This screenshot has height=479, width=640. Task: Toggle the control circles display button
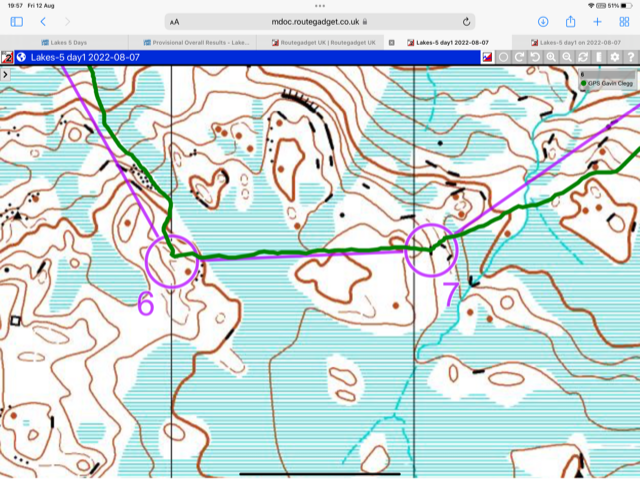503,58
